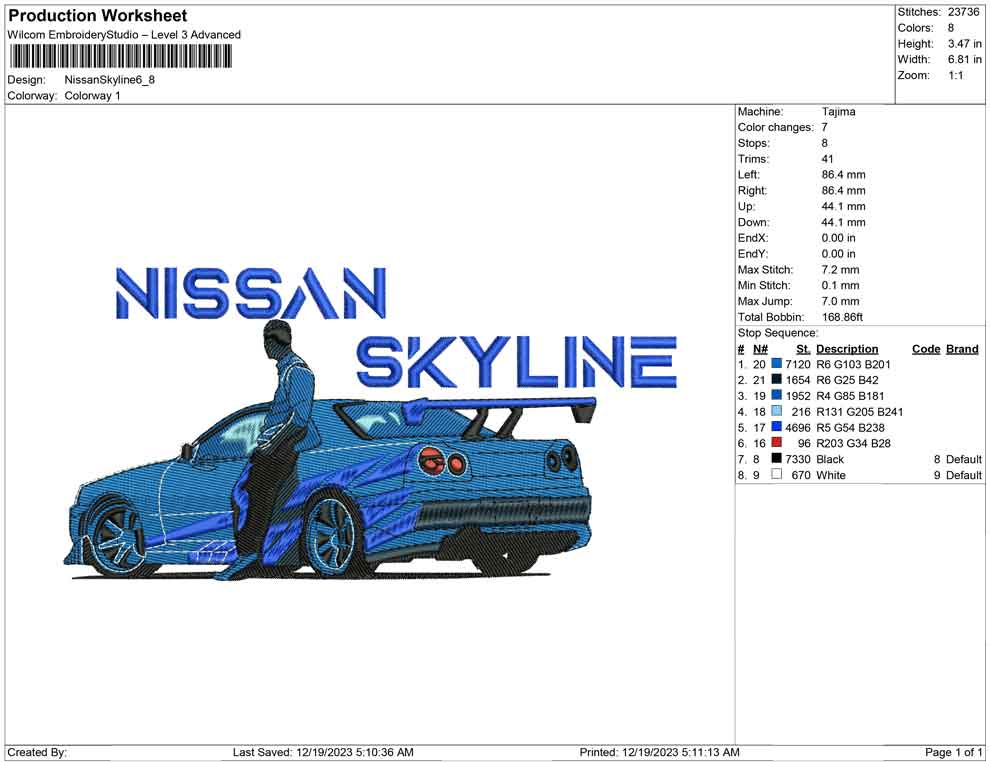Select the red thread swatch for stop 6
Screen dimensions: 990x762
(777, 443)
